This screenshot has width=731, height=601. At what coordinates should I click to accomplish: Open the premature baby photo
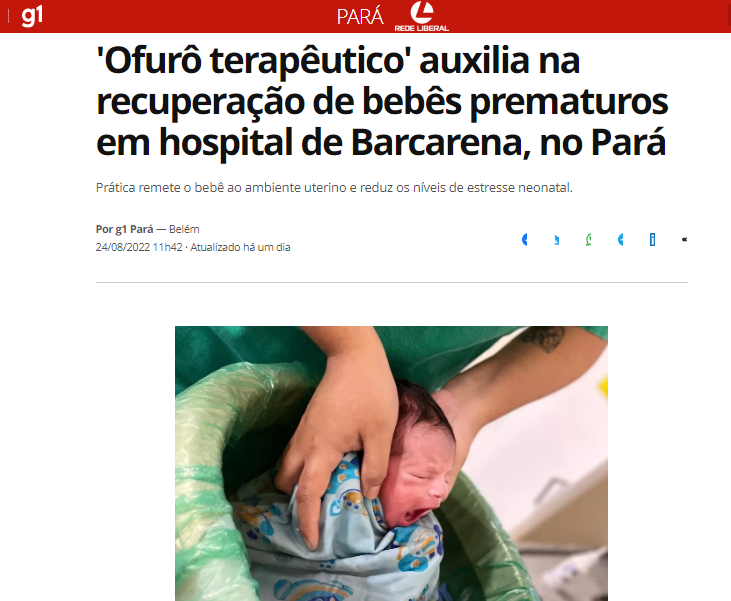point(391,463)
